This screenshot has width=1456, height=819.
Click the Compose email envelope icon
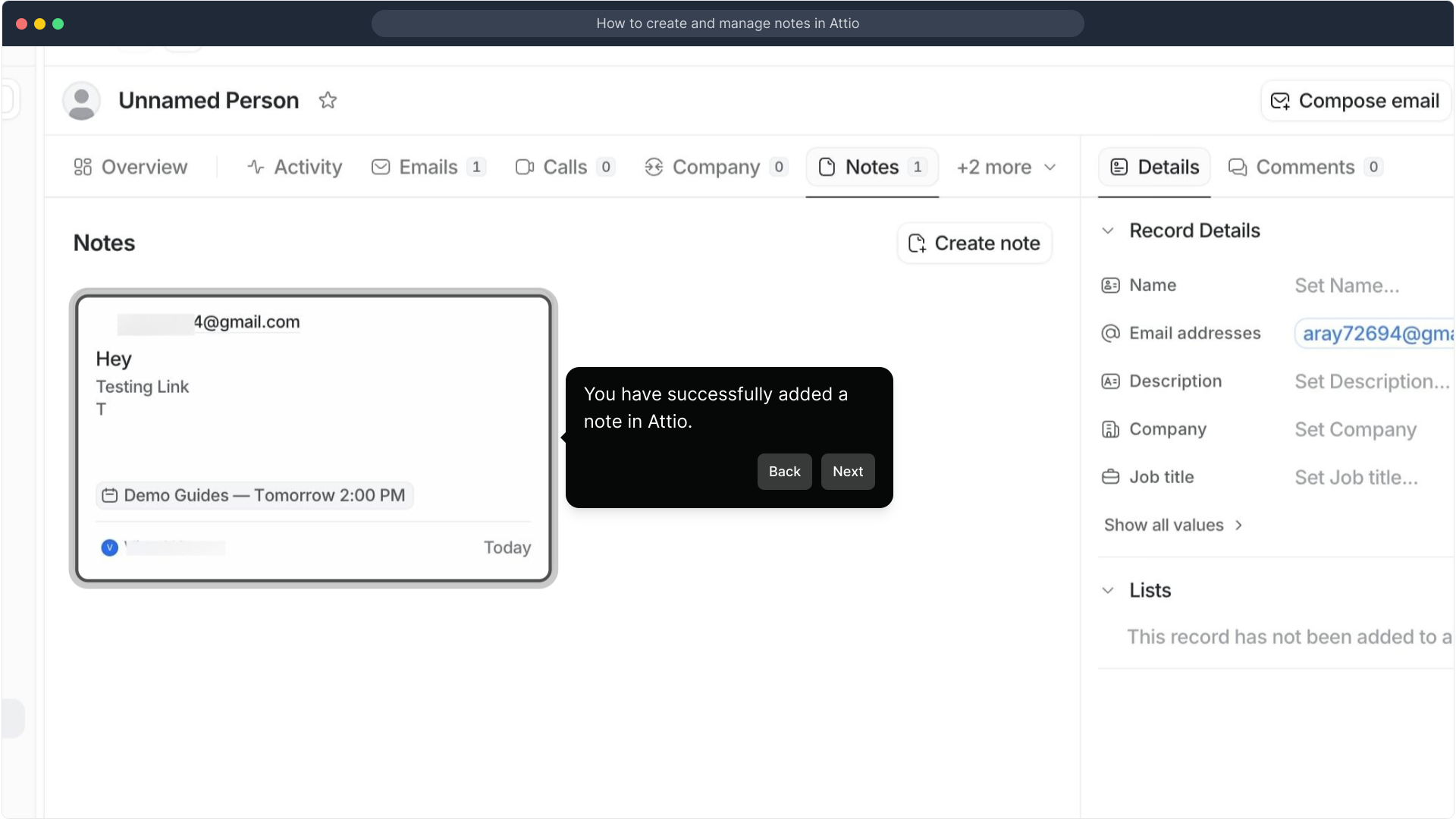[1280, 101]
